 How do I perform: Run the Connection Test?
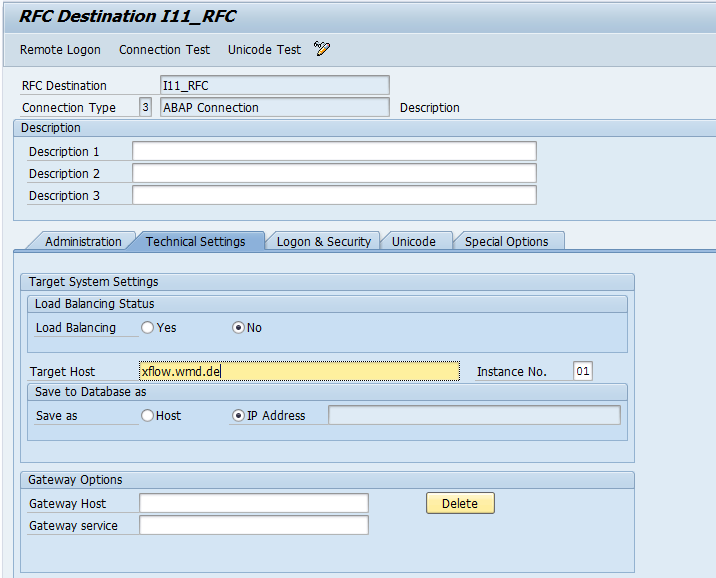tap(164, 50)
